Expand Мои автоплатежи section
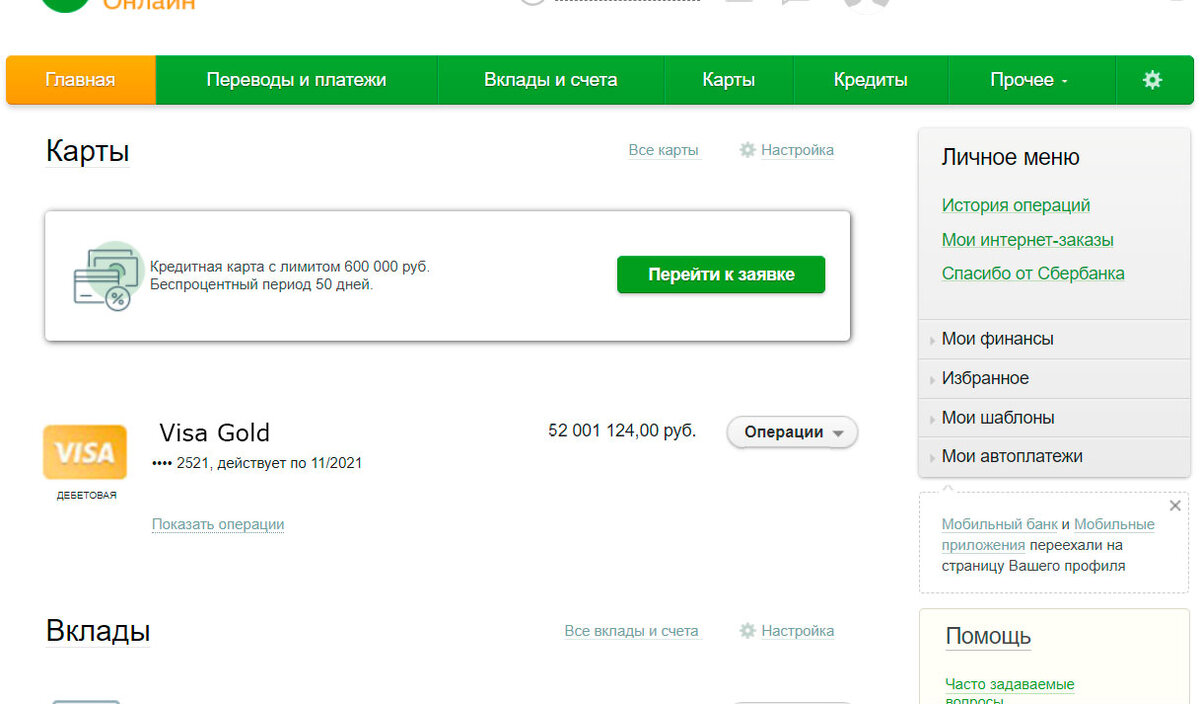This screenshot has height=704, width=1200. tap(1054, 456)
